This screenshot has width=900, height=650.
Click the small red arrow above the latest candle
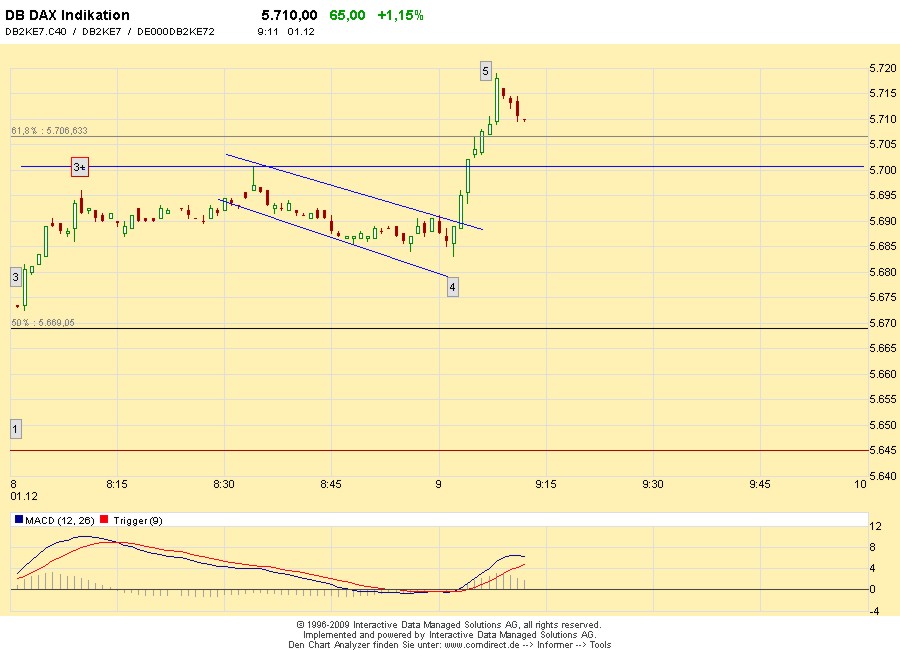[x=523, y=118]
